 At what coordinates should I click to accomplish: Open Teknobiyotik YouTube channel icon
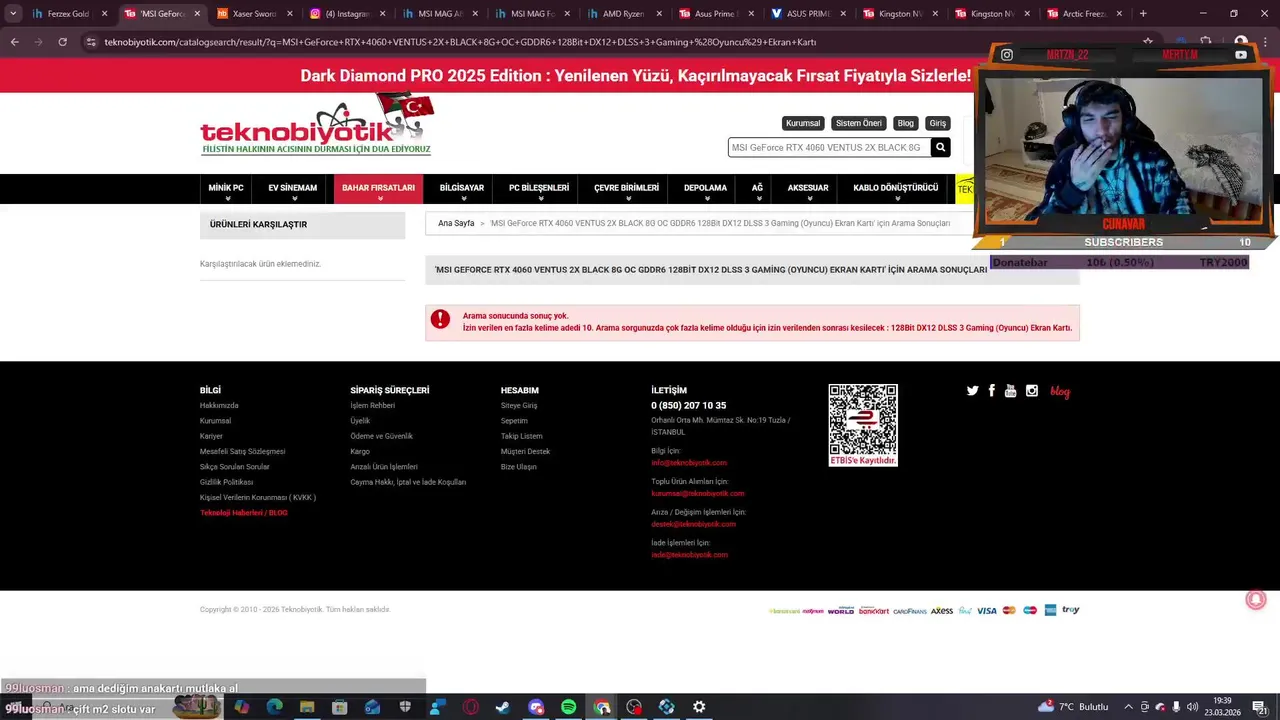click(x=1010, y=391)
